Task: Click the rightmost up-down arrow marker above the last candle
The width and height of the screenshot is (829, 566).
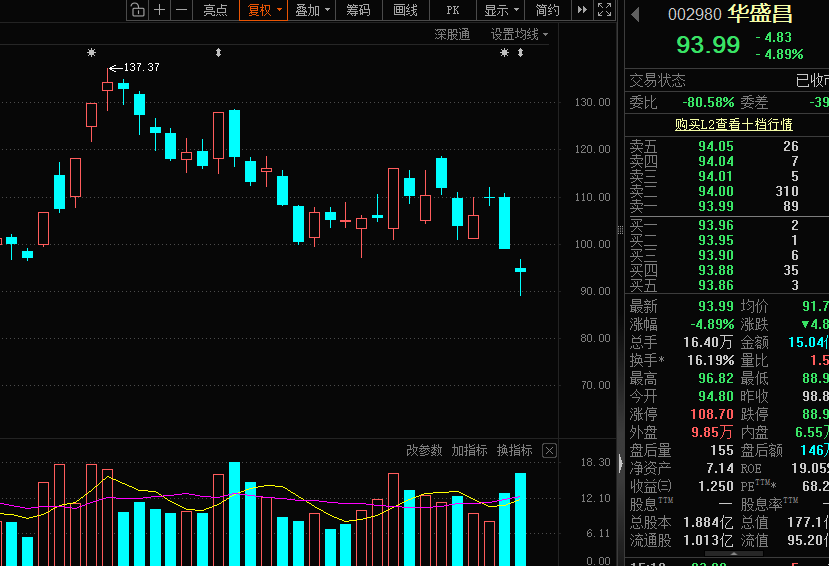Action: click(x=520, y=52)
